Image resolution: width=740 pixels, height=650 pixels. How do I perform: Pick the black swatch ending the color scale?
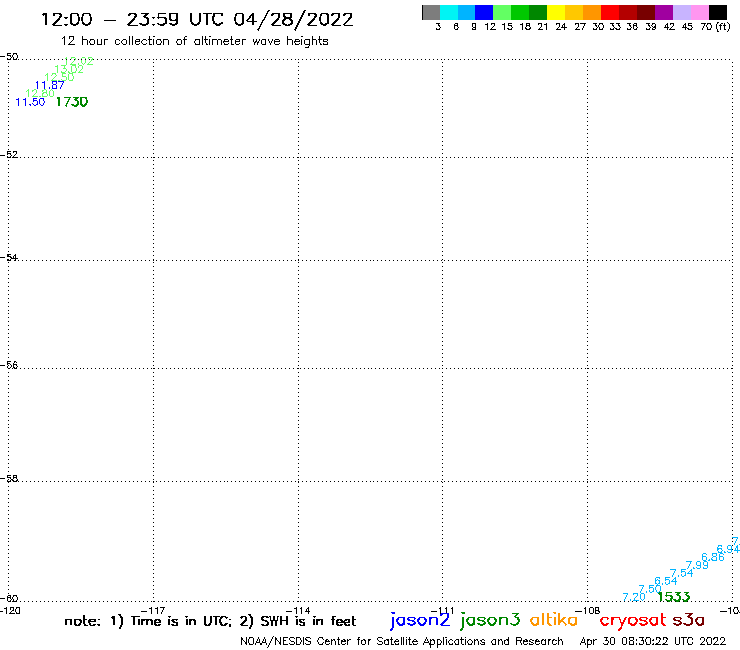point(718,12)
